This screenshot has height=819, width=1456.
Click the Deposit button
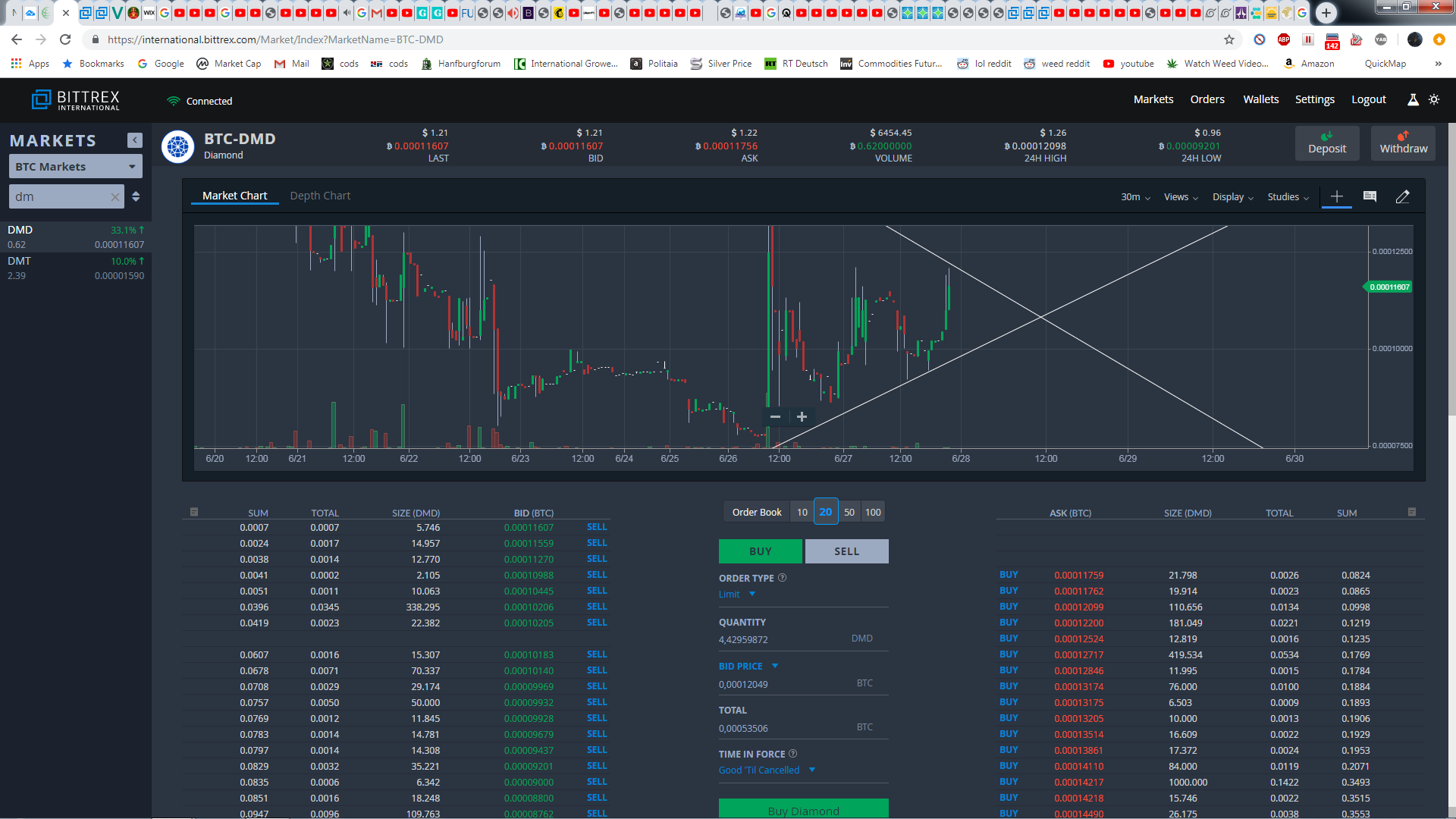tap(1326, 143)
